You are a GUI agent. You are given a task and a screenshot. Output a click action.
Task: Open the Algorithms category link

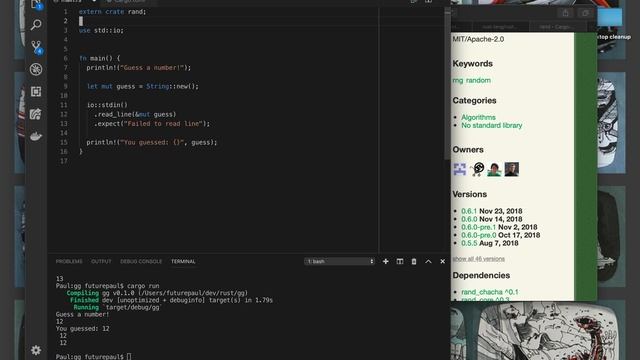[x=478, y=117]
